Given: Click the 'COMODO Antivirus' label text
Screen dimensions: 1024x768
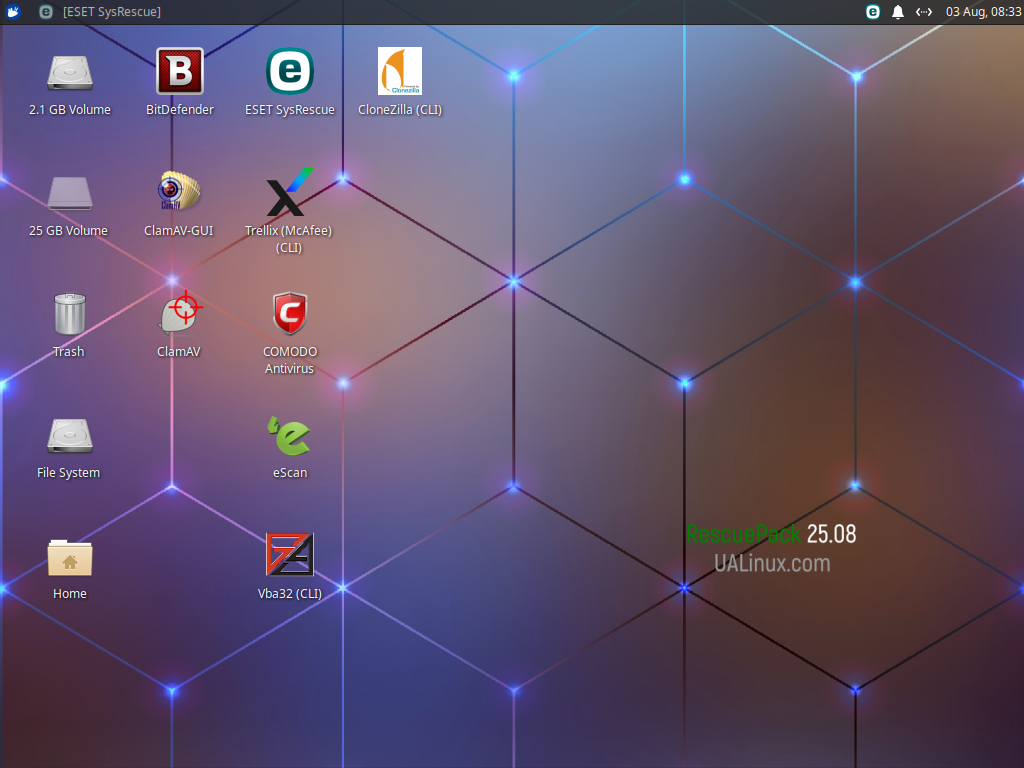Looking at the screenshot, I should 290,360.
